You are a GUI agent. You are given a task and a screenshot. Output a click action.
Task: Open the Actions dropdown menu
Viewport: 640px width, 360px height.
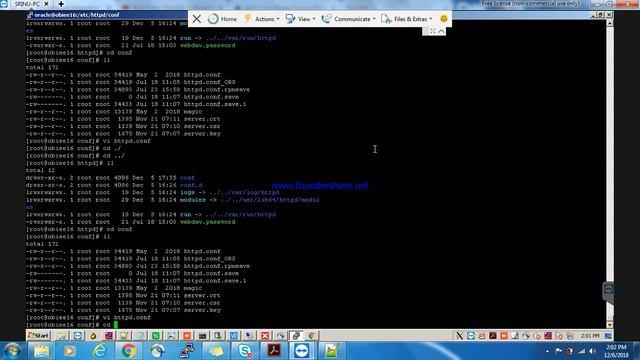click(x=262, y=19)
